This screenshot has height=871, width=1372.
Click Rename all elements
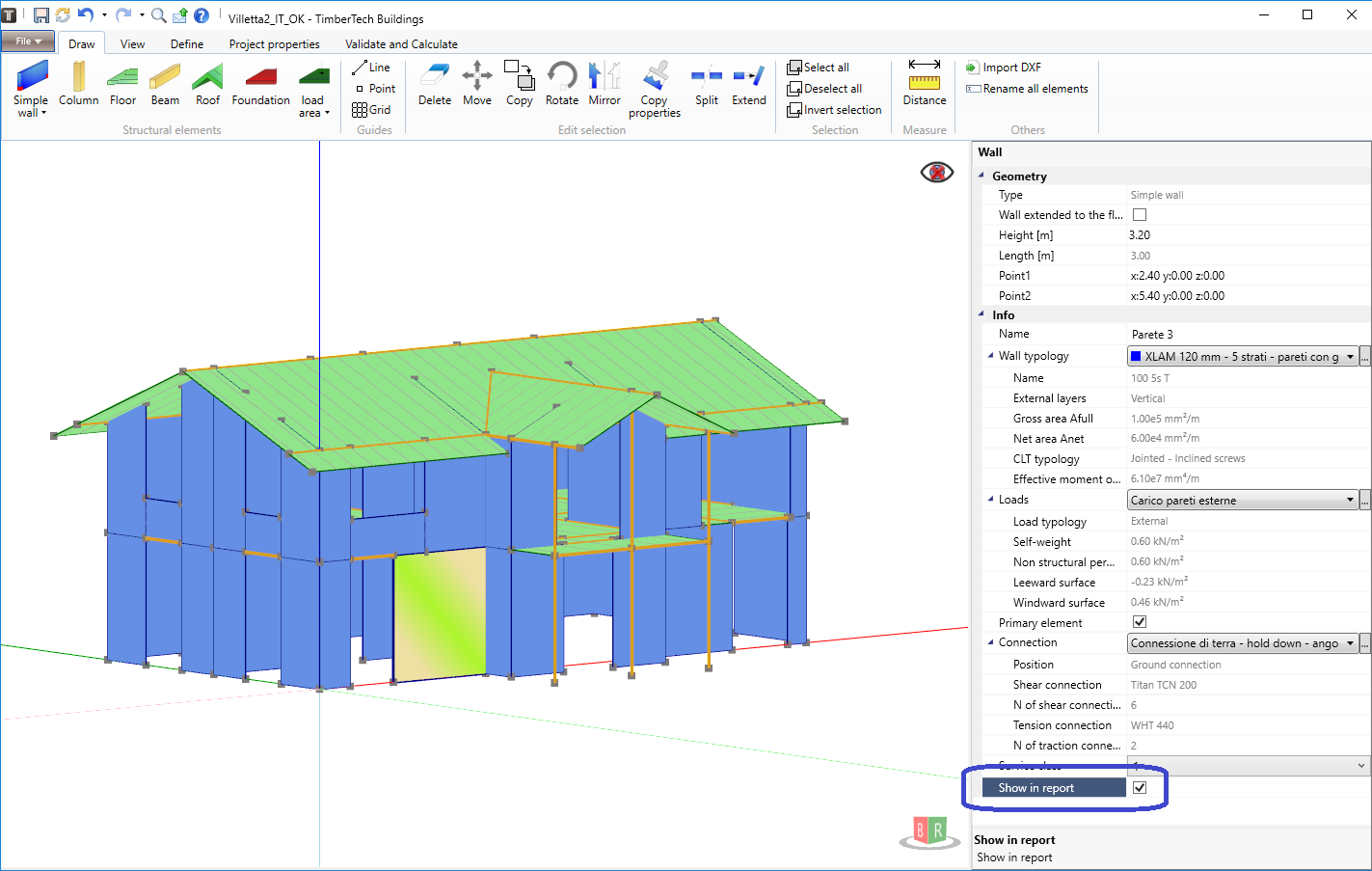click(x=1027, y=89)
